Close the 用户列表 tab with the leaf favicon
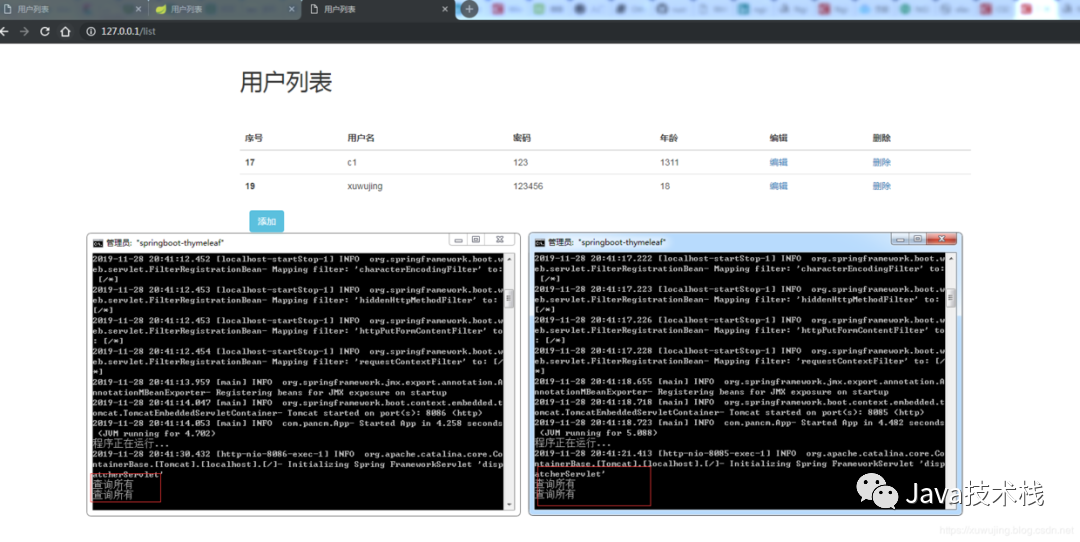 coord(292,10)
